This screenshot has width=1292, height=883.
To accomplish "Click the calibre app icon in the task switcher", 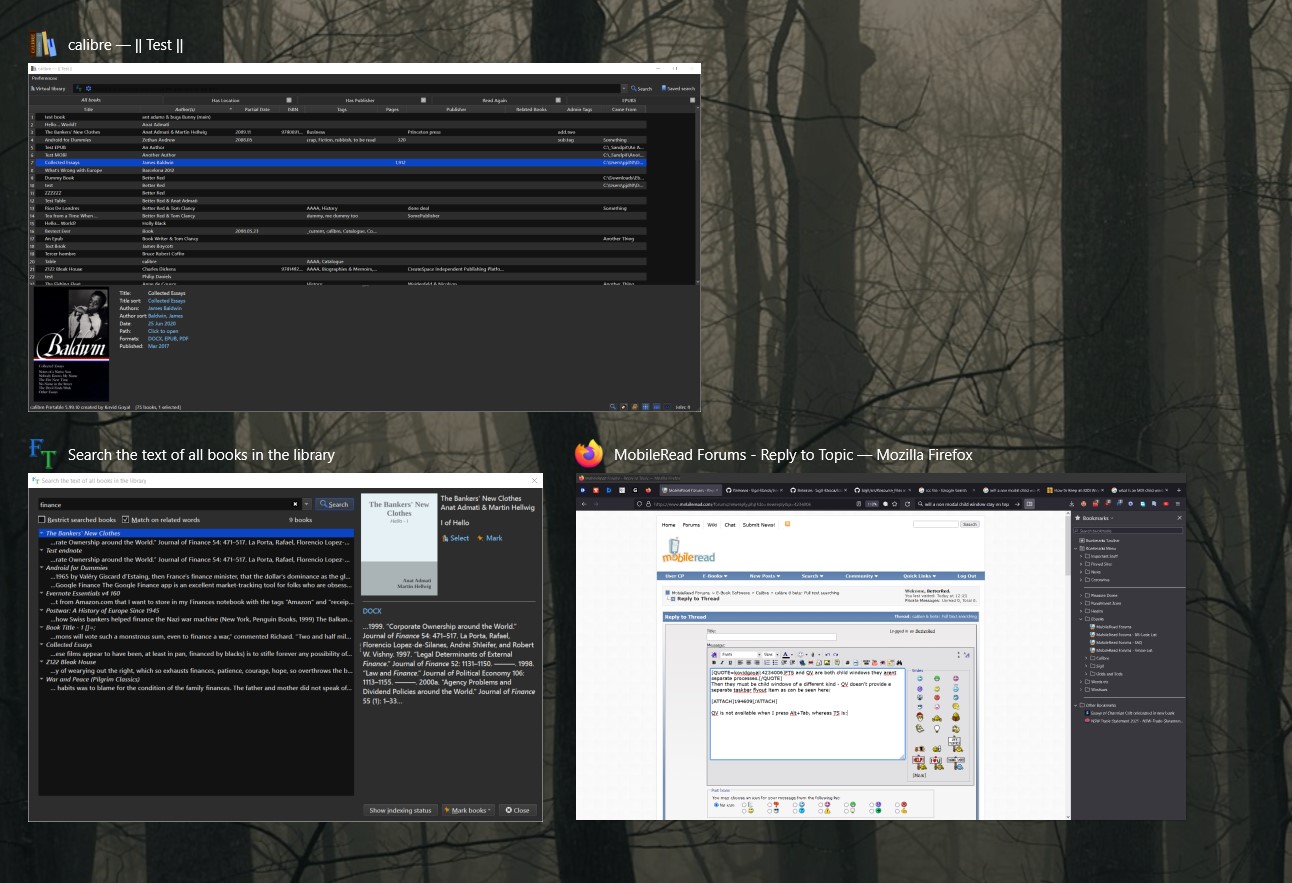I will 43,45.
